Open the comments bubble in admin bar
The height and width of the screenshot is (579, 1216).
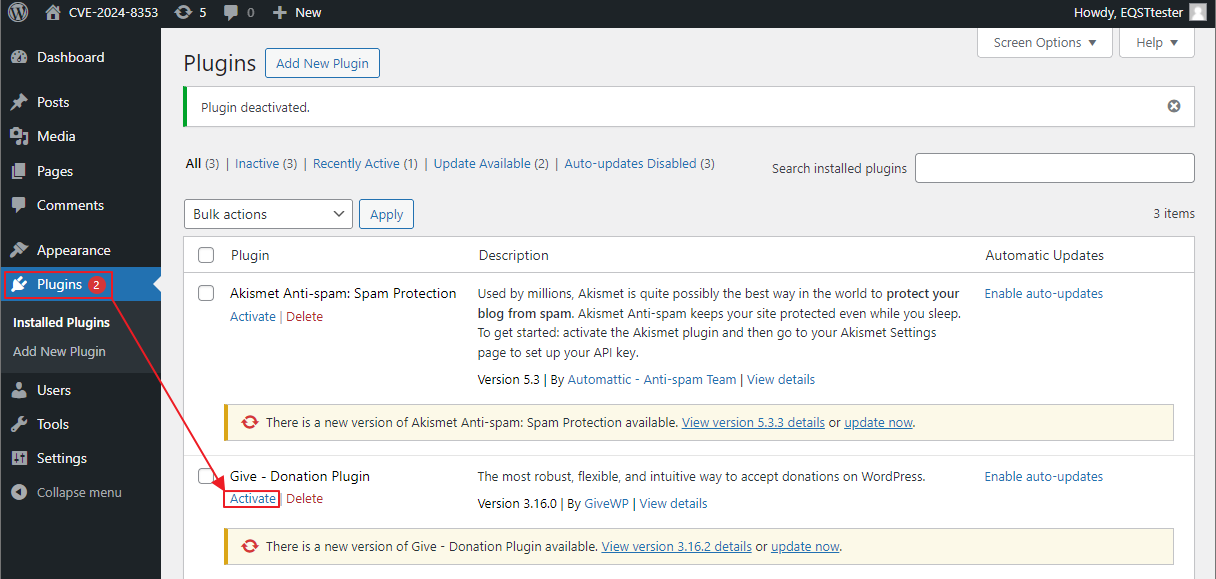(x=239, y=12)
